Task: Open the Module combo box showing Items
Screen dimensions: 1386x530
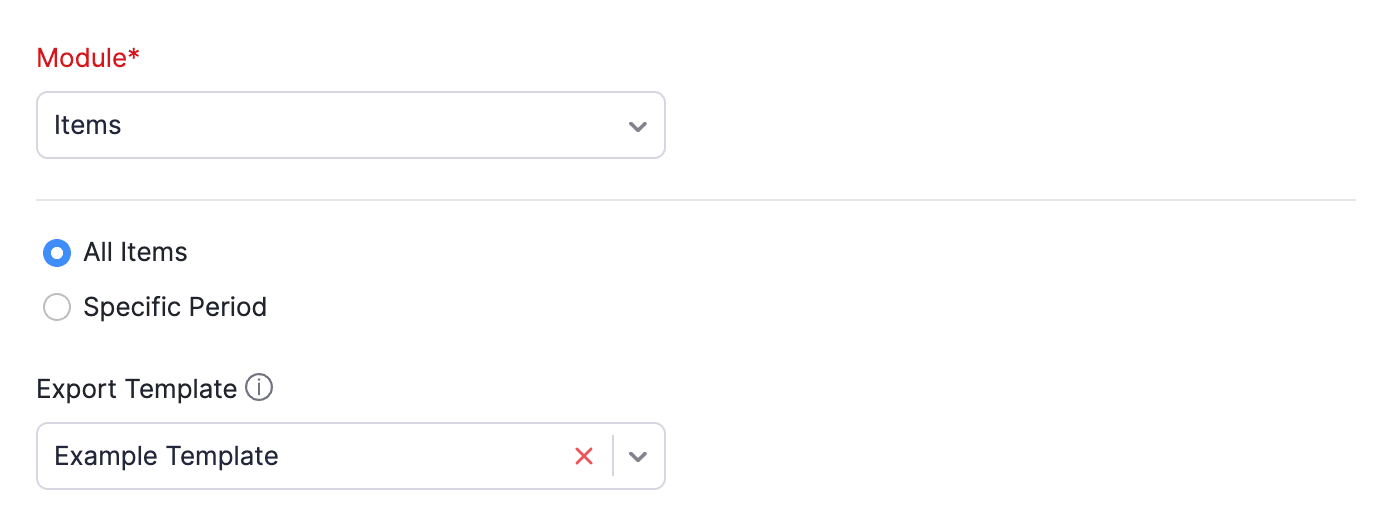Action: [350, 126]
